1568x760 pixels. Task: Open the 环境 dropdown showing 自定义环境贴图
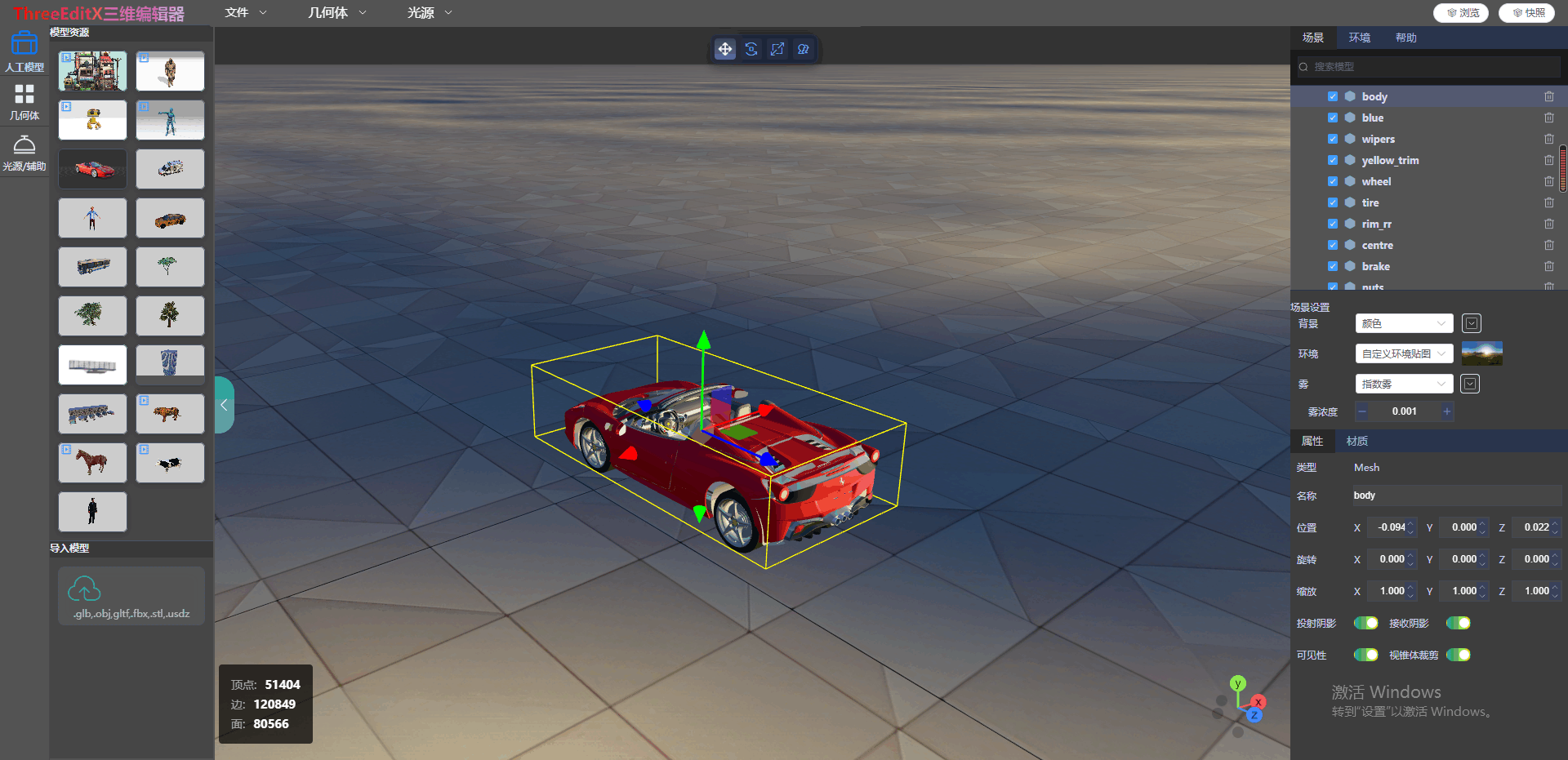pyautogui.click(x=1404, y=353)
